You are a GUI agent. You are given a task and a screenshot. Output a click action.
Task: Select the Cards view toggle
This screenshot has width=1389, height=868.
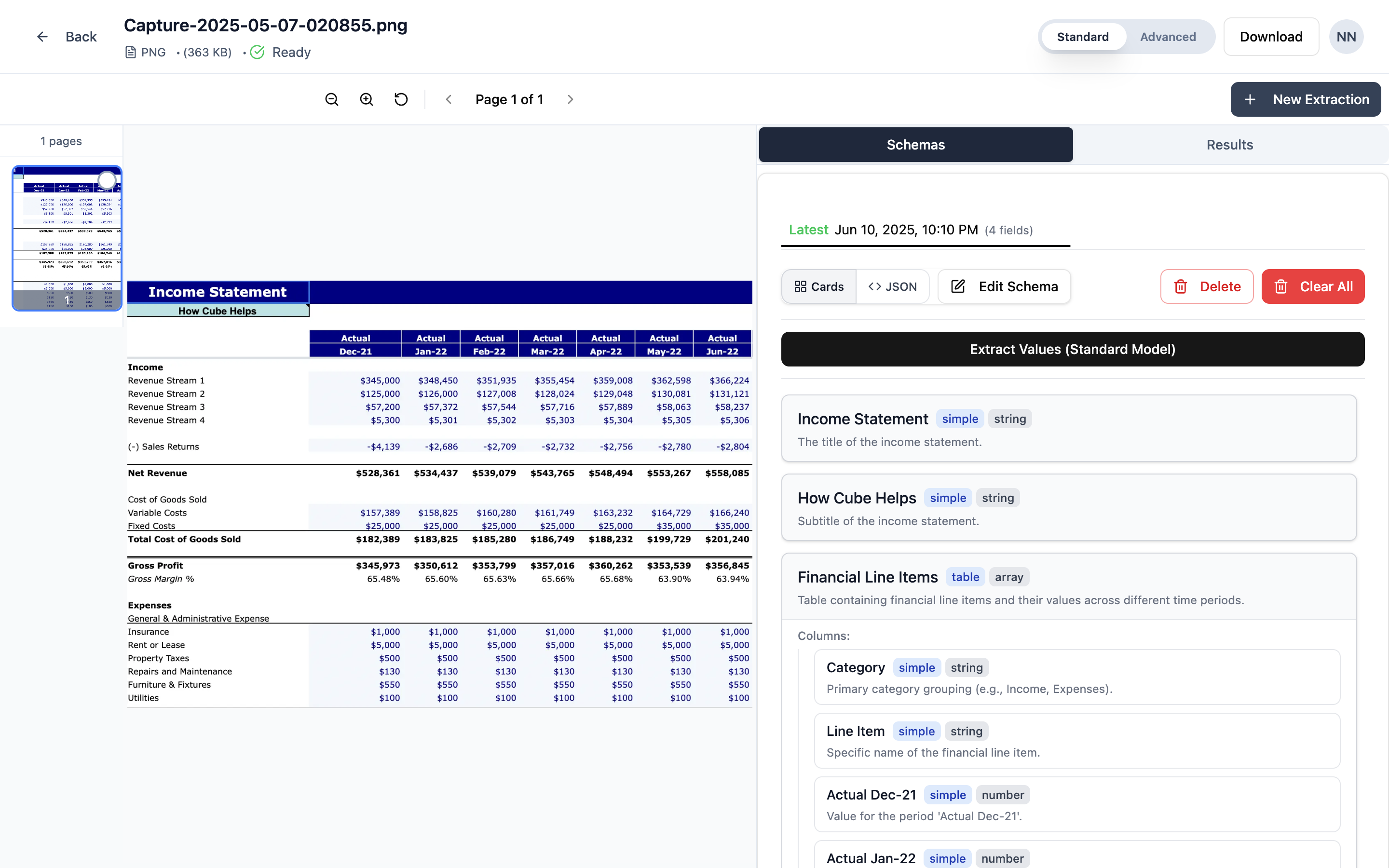pyautogui.click(x=818, y=286)
